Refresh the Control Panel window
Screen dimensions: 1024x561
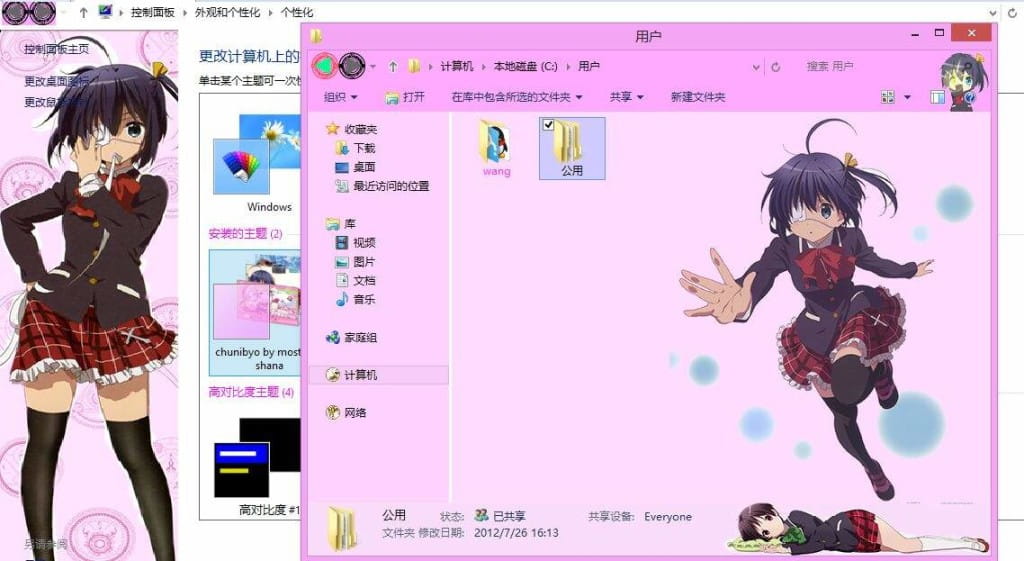[x=1012, y=12]
